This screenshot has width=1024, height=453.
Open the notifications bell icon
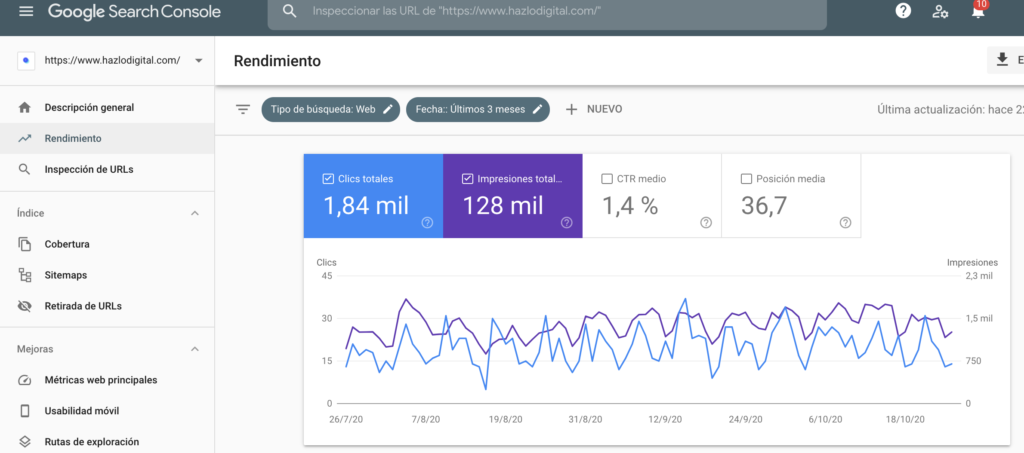click(x=977, y=12)
